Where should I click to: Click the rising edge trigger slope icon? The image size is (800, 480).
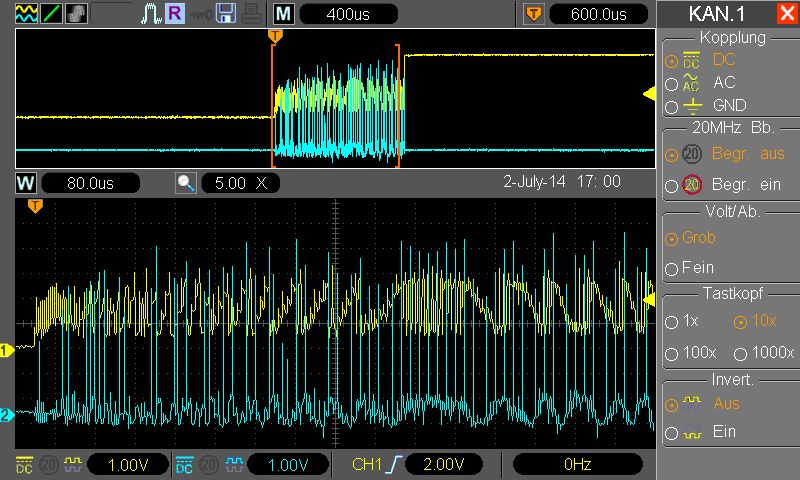click(394, 464)
